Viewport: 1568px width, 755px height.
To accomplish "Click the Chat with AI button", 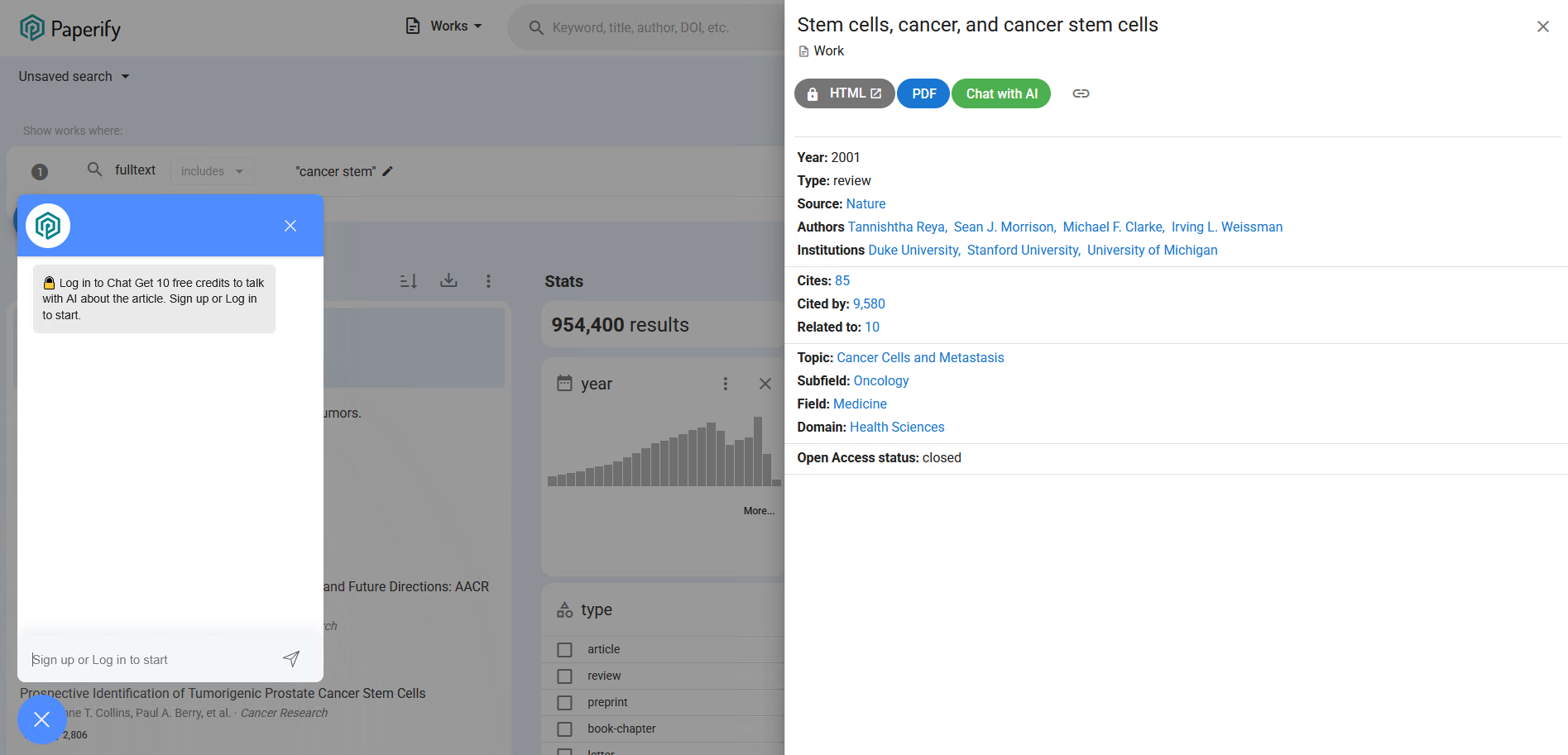I will click(x=1001, y=93).
